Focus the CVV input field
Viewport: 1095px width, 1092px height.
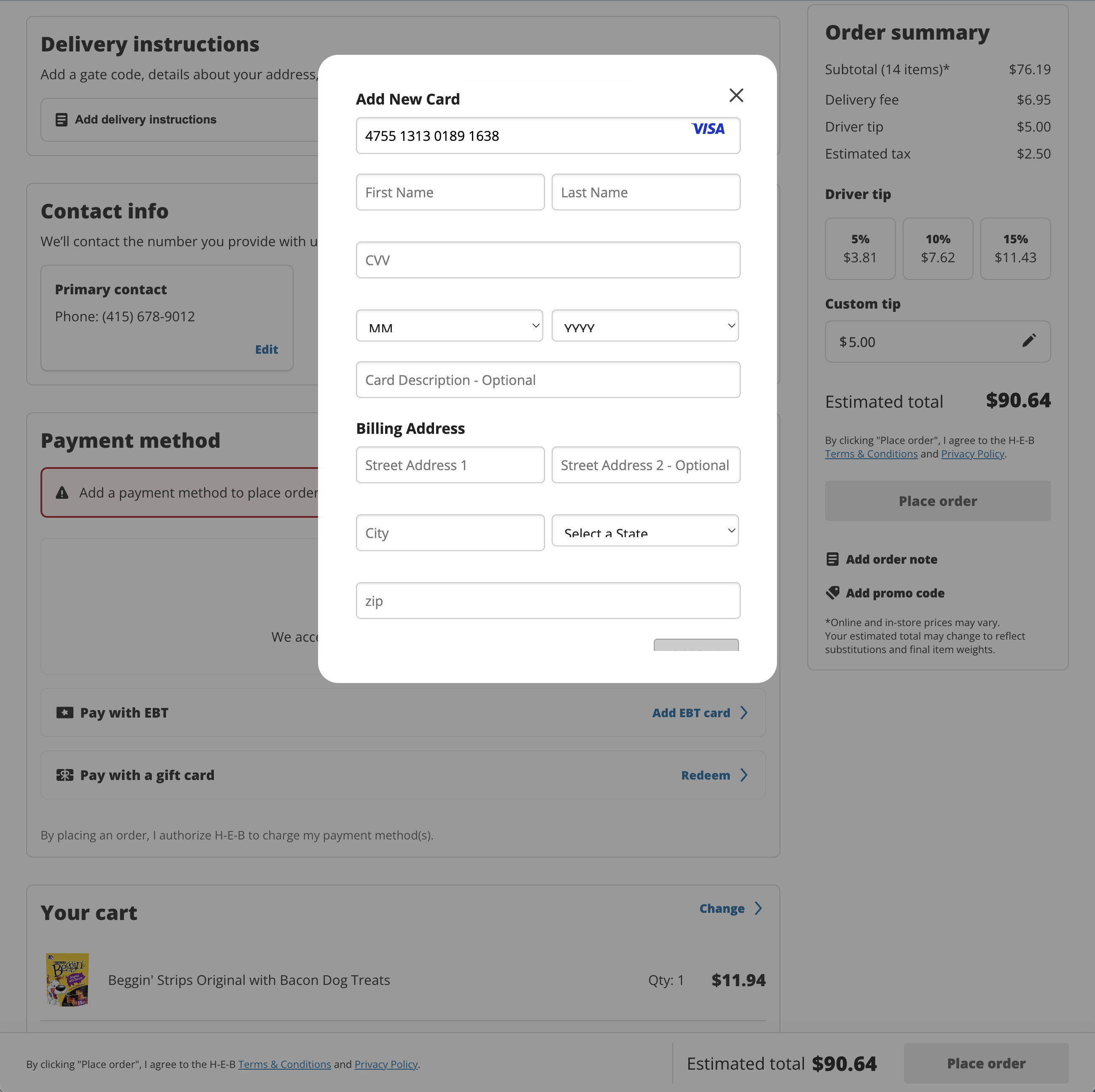[547, 260]
